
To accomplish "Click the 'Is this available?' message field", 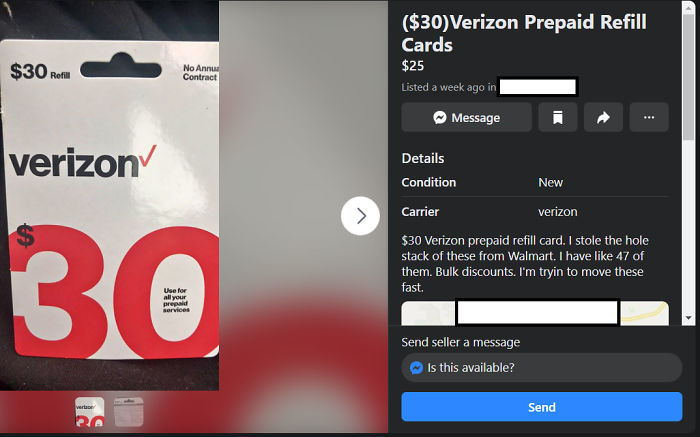I will click(542, 367).
